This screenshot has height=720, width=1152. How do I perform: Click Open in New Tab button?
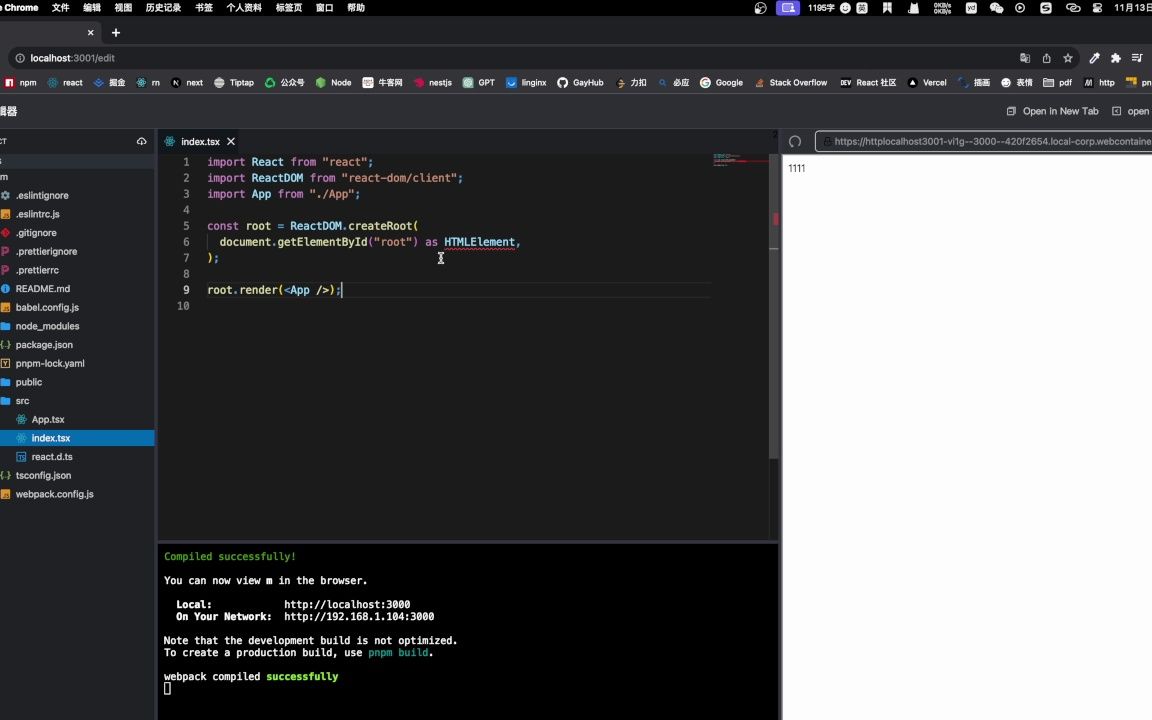(1052, 111)
